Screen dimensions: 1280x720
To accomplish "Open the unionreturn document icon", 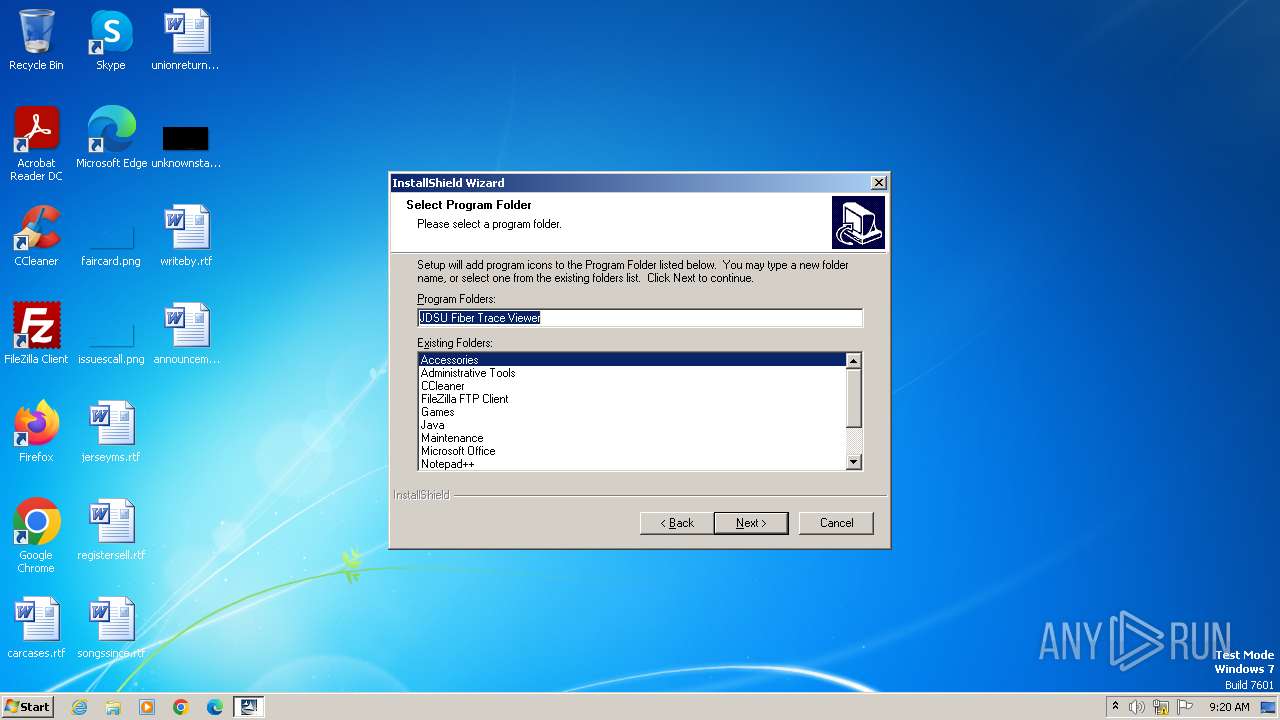I will tap(185, 40).
